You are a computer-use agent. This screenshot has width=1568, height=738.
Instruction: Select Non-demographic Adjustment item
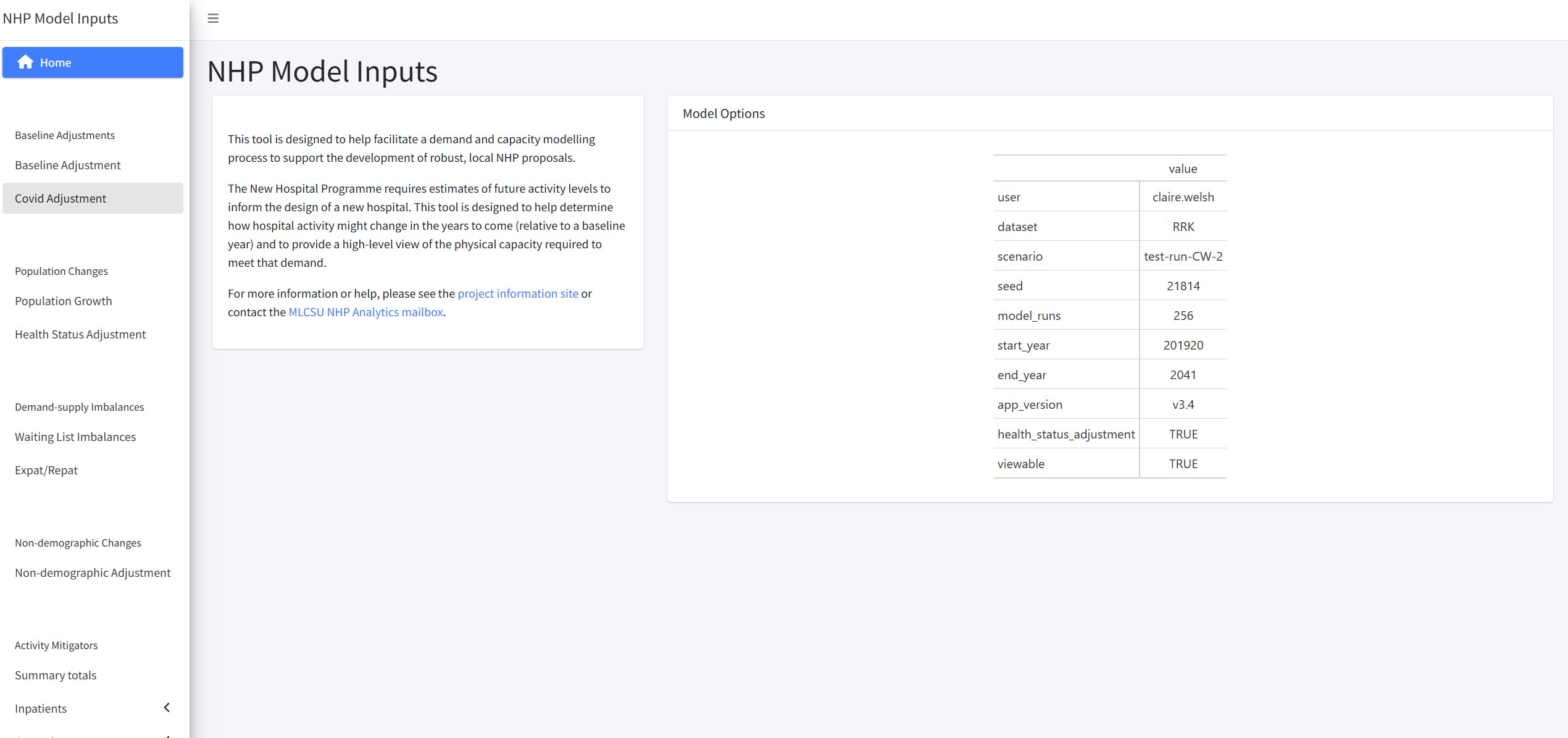92,572
